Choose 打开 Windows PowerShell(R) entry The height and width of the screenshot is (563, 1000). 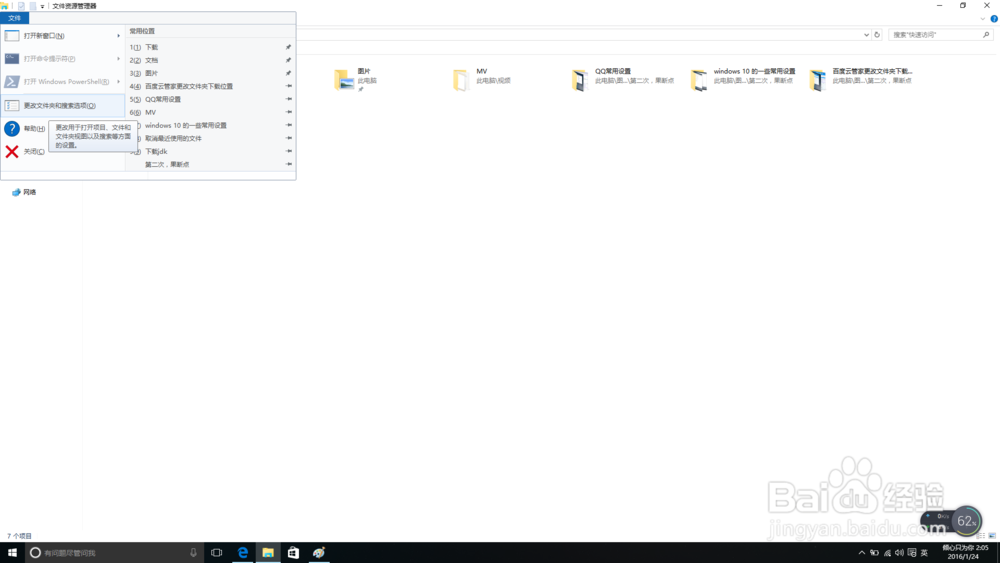62,82
